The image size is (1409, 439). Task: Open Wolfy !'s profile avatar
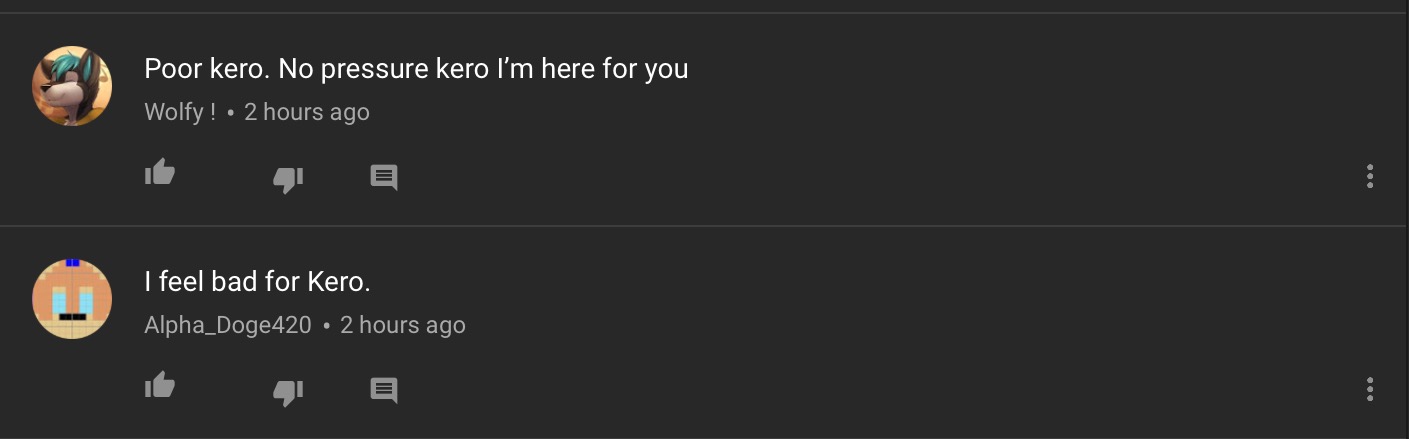(72, 86)
